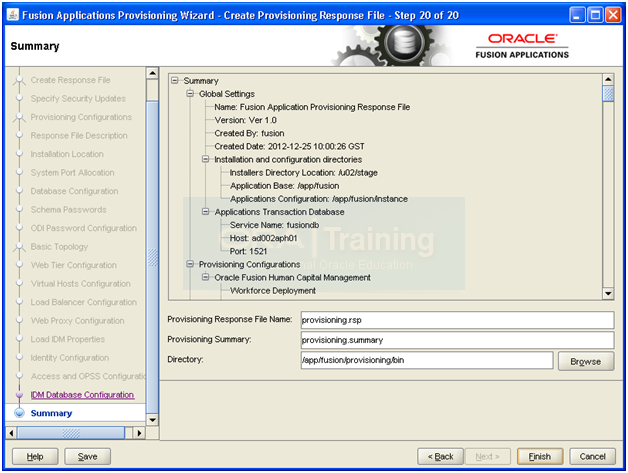
Task: Select tree row 'Name: Fusion Application Provisioning Response File'
Action: [312, 107]
